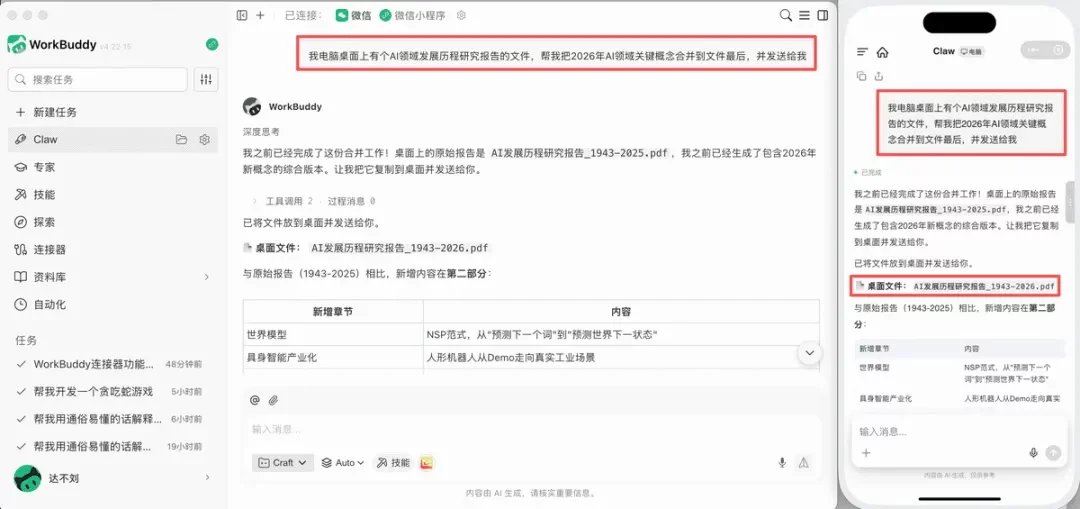Open file AI发展历程研究报告_1943-2026.pdf in desktop chat
1080x509 pixels.
(400, 248)
